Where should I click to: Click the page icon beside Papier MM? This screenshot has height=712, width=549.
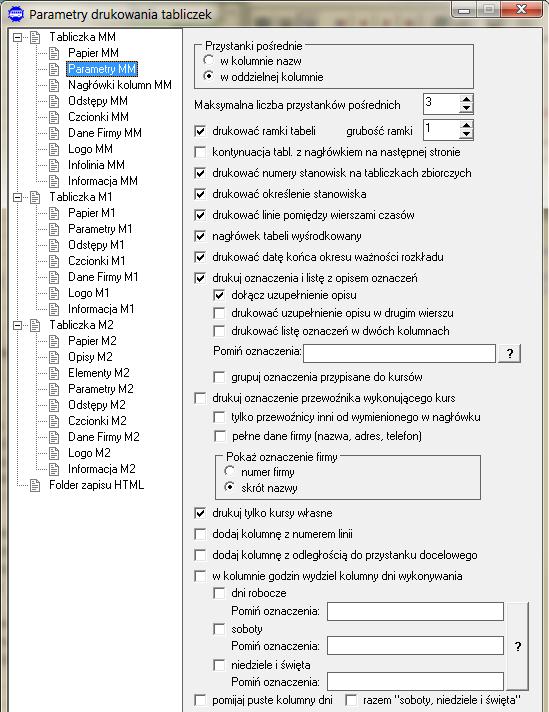click(54, 53)
